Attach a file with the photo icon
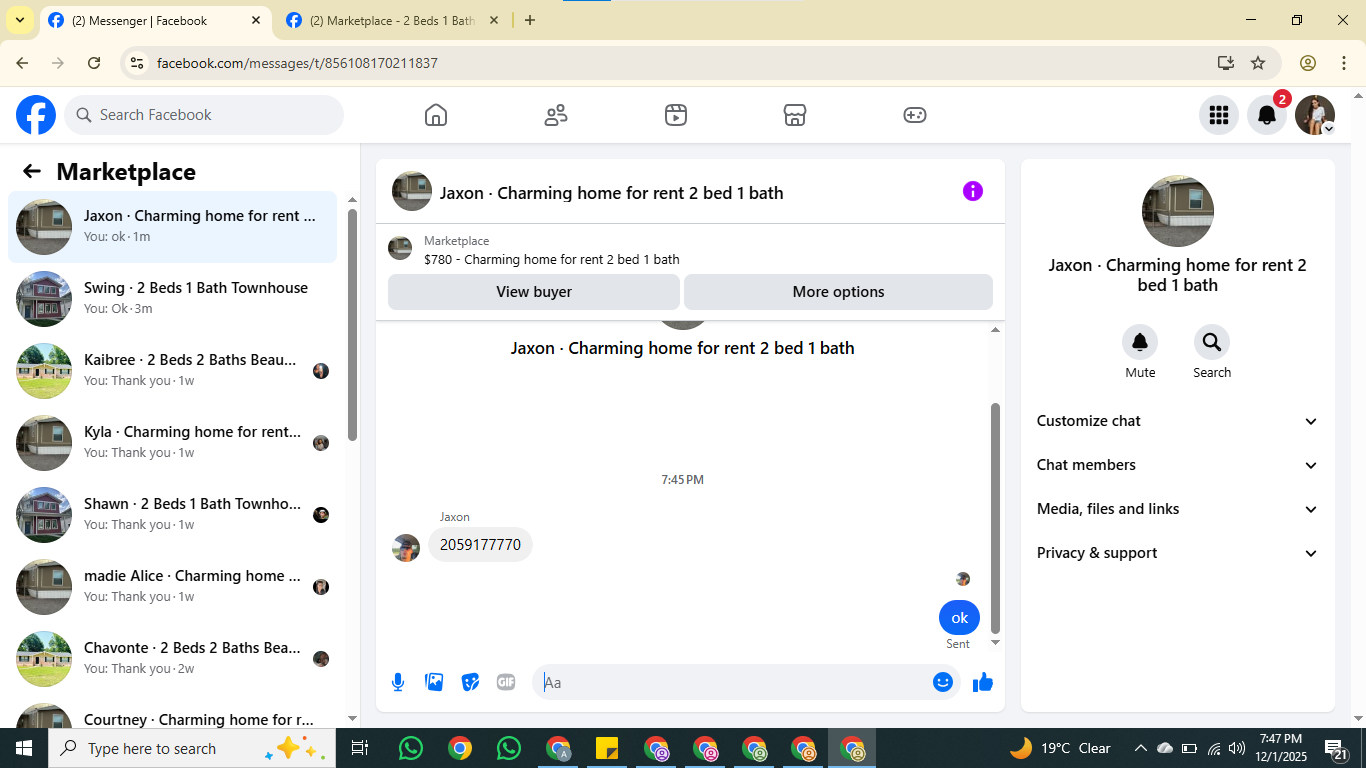 coord(434,682)
